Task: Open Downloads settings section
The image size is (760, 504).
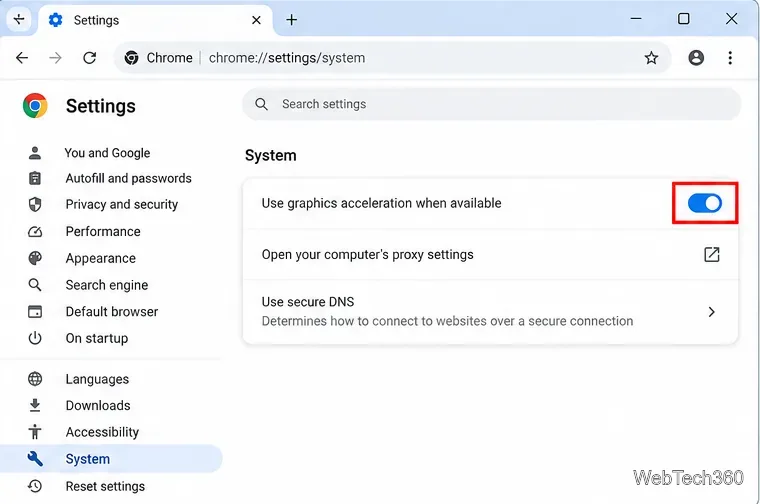Action: coord(98,405)
